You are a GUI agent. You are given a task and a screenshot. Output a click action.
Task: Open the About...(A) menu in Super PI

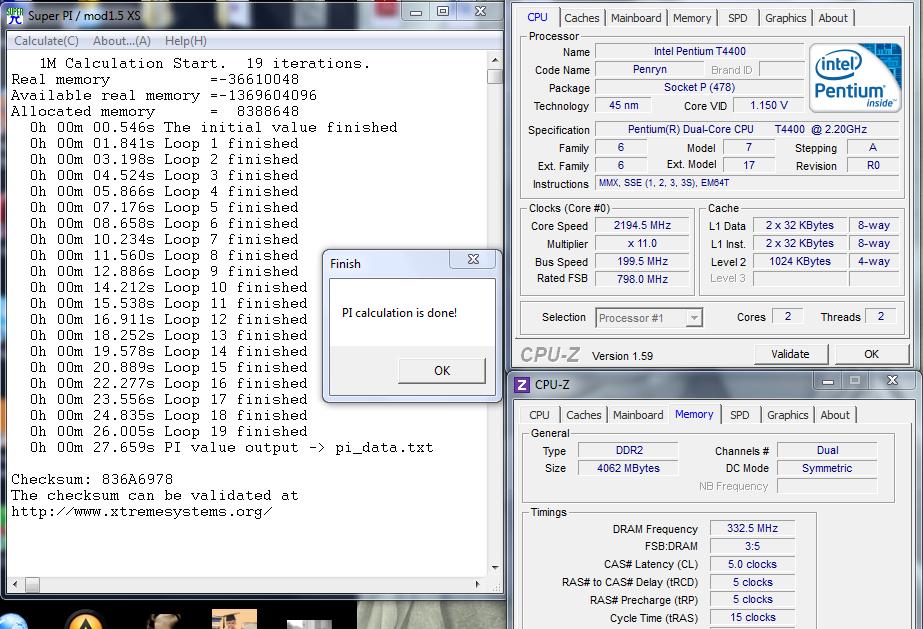point(122,41)
